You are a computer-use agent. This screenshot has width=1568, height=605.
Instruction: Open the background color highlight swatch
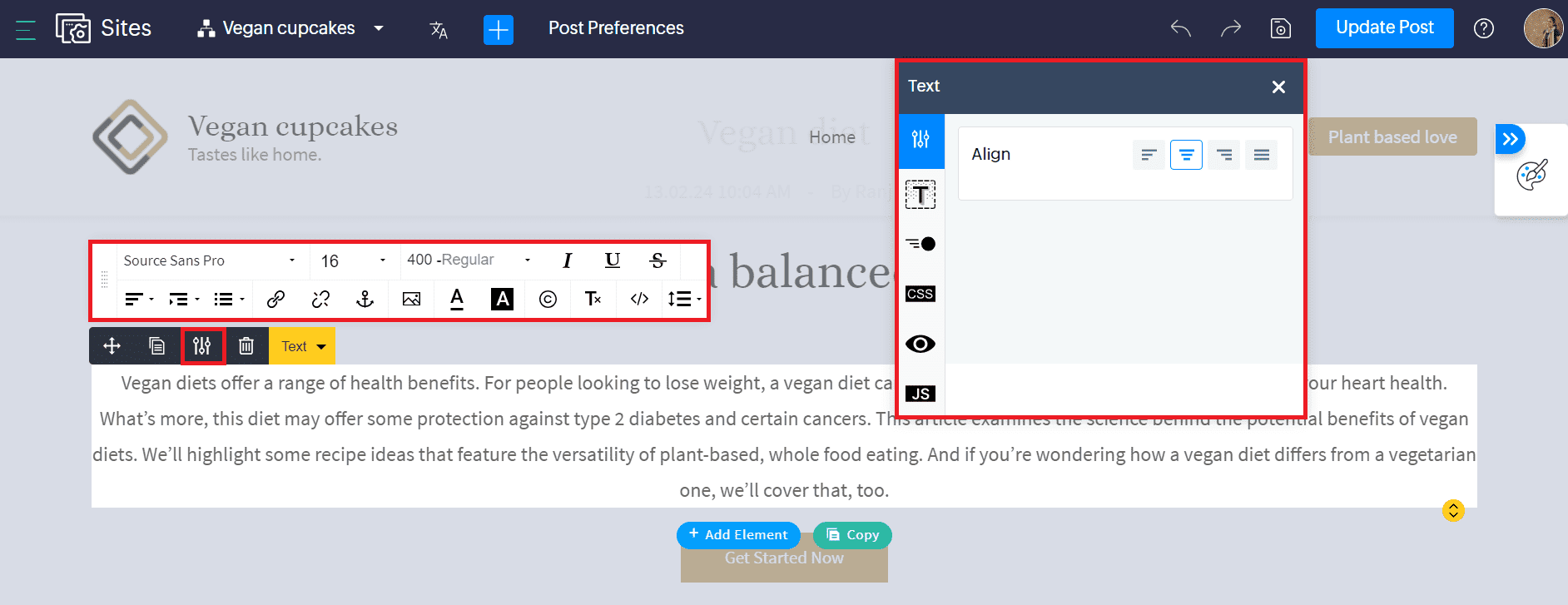pos(502,300)
